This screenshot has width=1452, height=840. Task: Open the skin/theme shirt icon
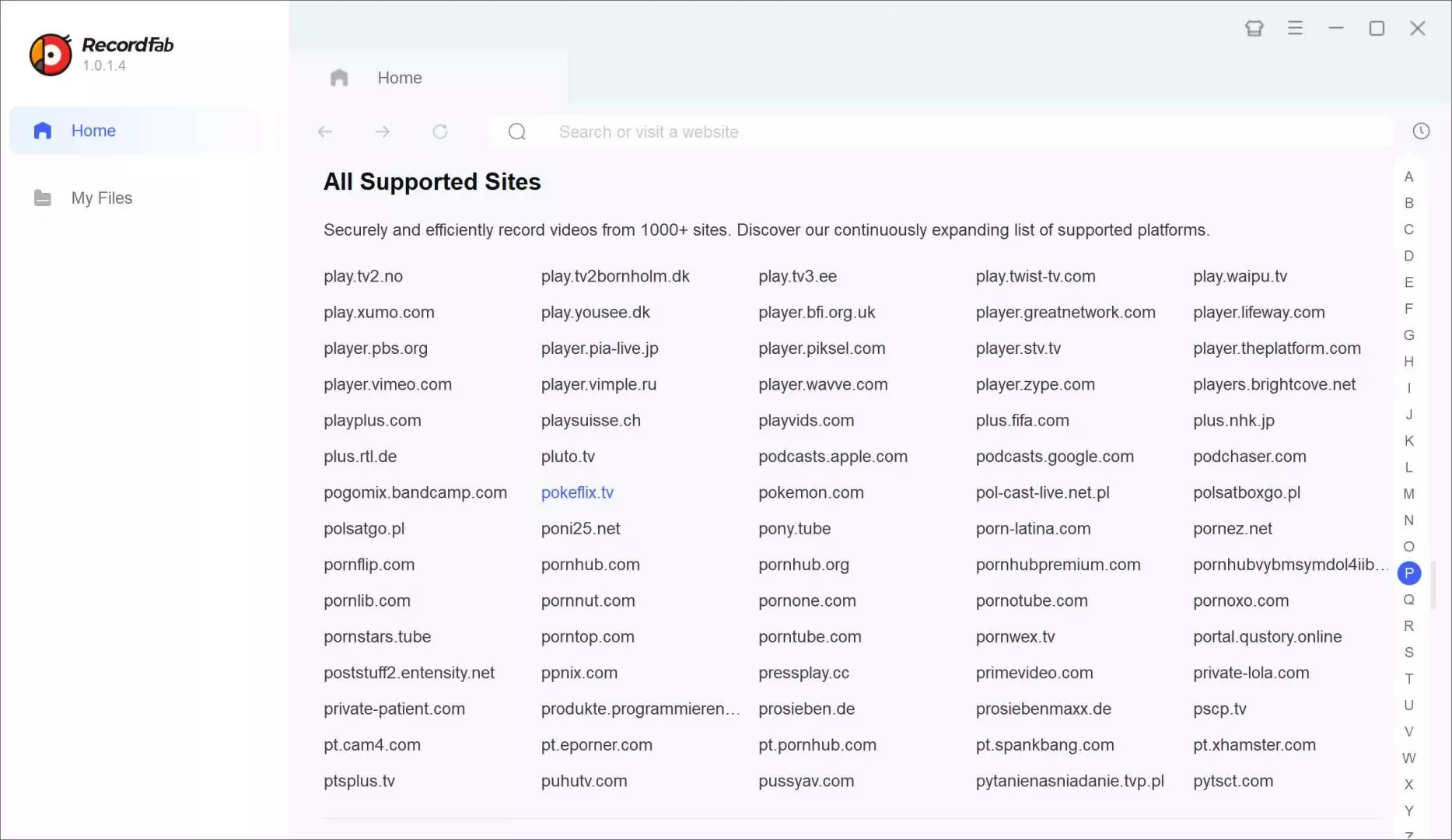[x=1254, y=29]
